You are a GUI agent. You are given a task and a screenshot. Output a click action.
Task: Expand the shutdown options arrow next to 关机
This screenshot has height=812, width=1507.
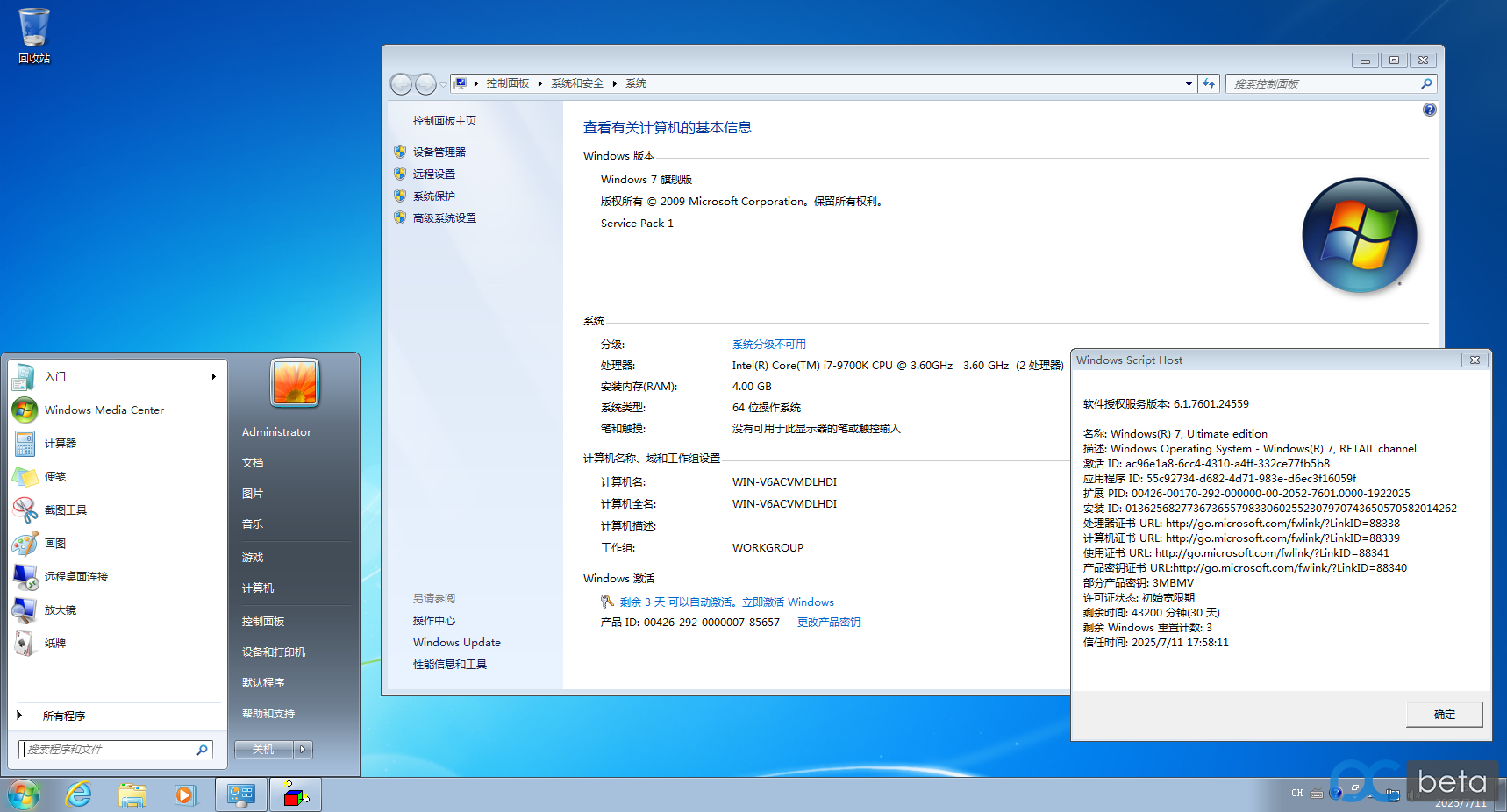pyautogui.click(x=304, y=750)
